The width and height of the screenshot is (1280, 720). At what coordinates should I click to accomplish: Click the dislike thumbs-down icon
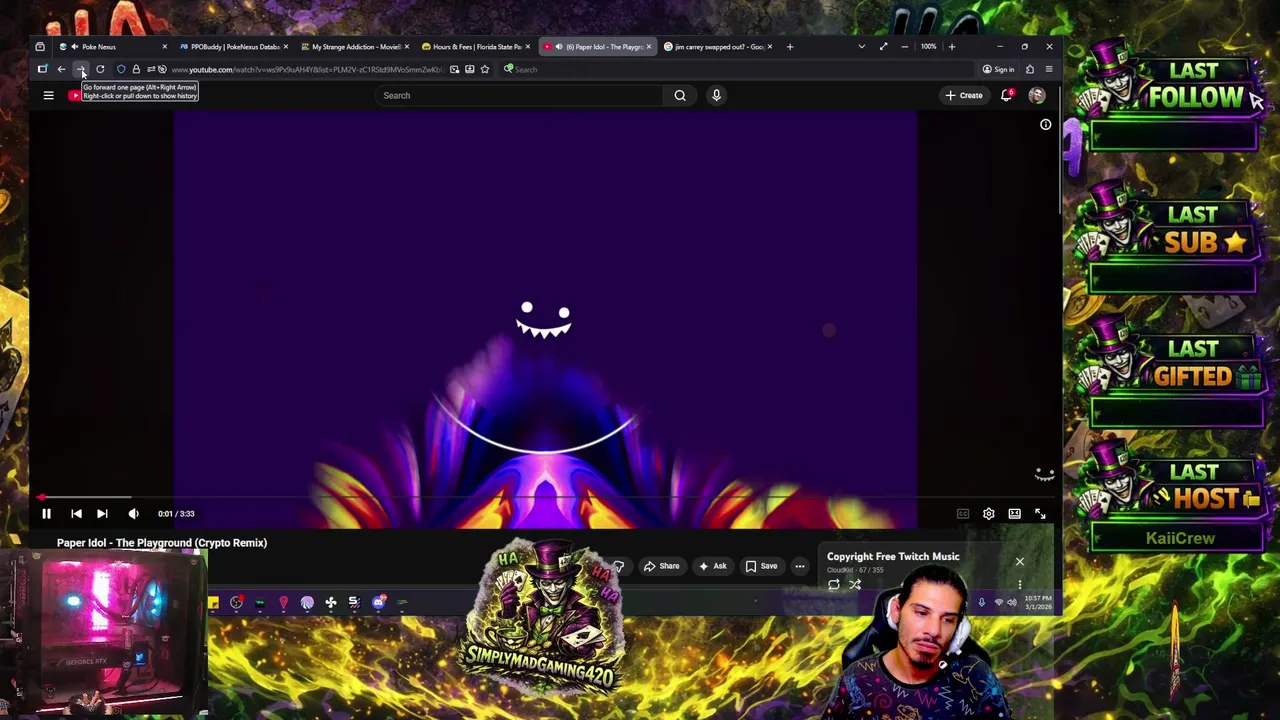click(618, 567)
